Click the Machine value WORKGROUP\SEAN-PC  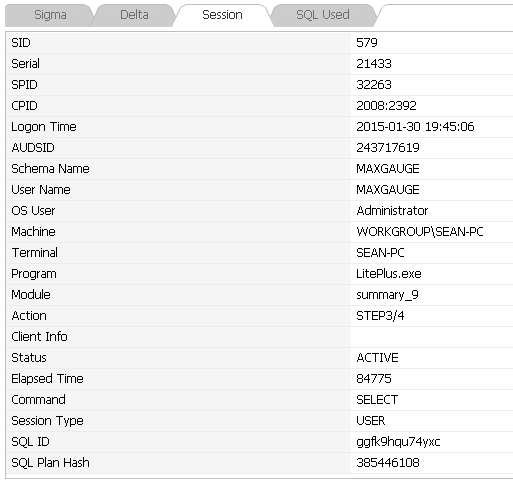coord(420,232)
